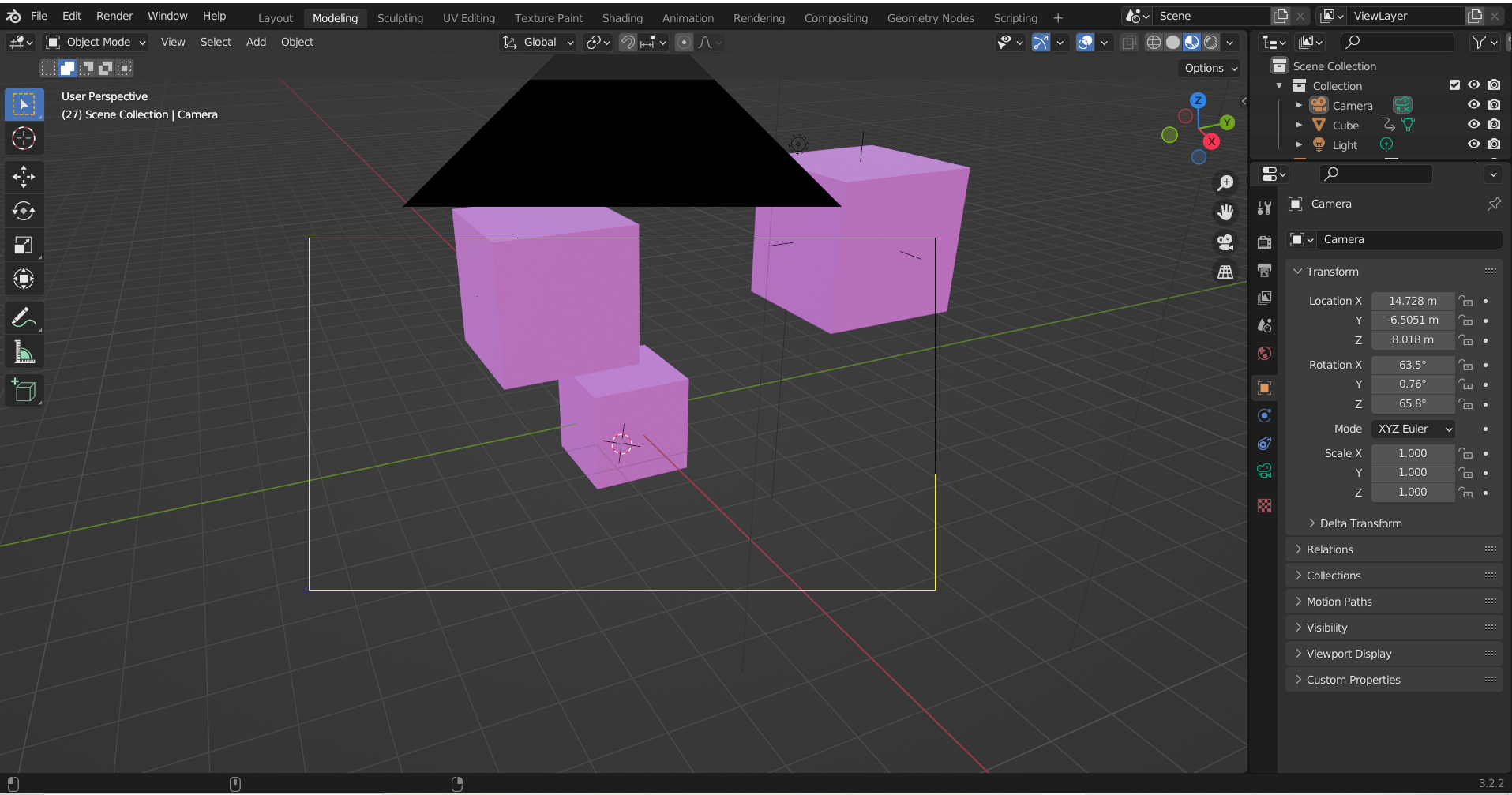Open the Scene properties tab
Image resolution: width=1512 pixels, height=795 pixels.
coord(1265,325)
